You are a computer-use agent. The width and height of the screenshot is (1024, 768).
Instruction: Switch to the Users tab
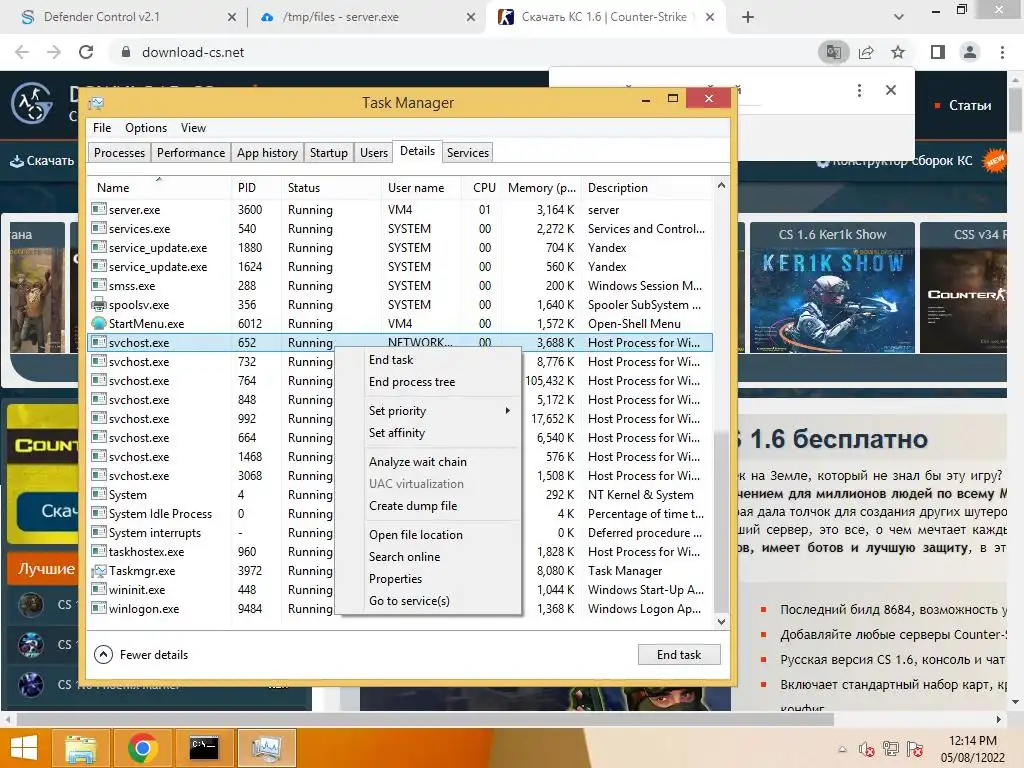(x=374, y=153)
